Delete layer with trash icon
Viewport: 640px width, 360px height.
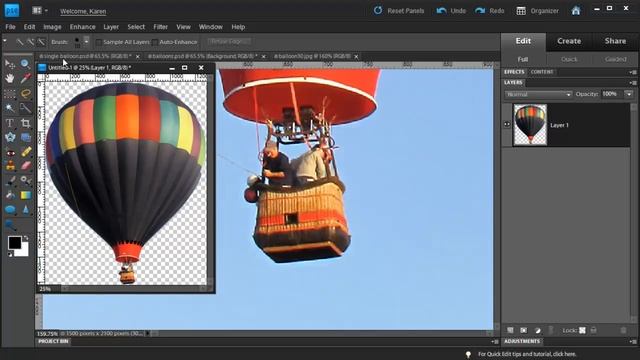click(x=623, y=330)
